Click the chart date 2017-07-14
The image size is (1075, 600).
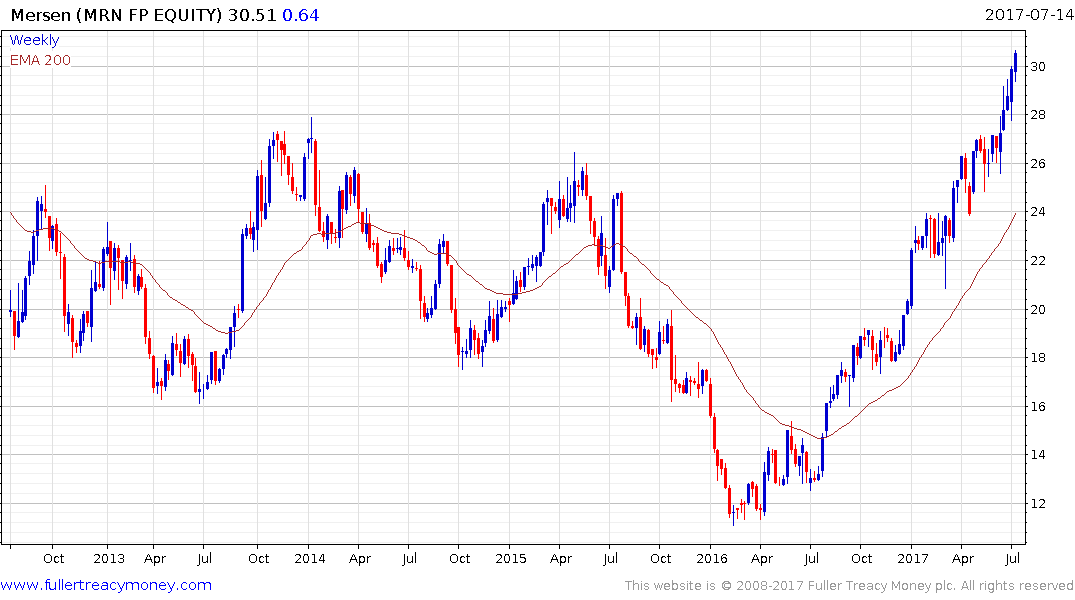(x=1028, y=14)
